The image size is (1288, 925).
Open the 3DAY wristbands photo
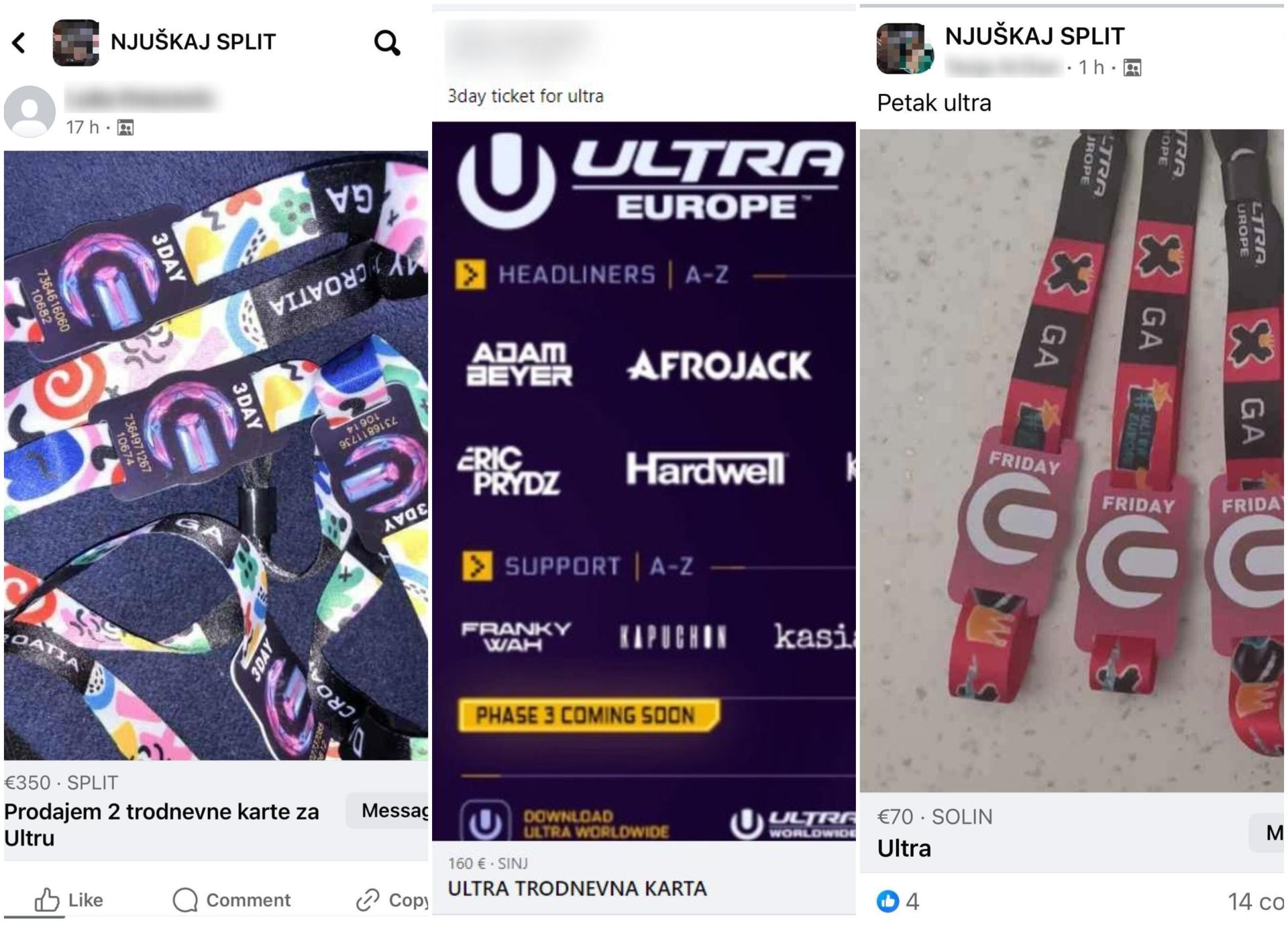coord(216,455)
